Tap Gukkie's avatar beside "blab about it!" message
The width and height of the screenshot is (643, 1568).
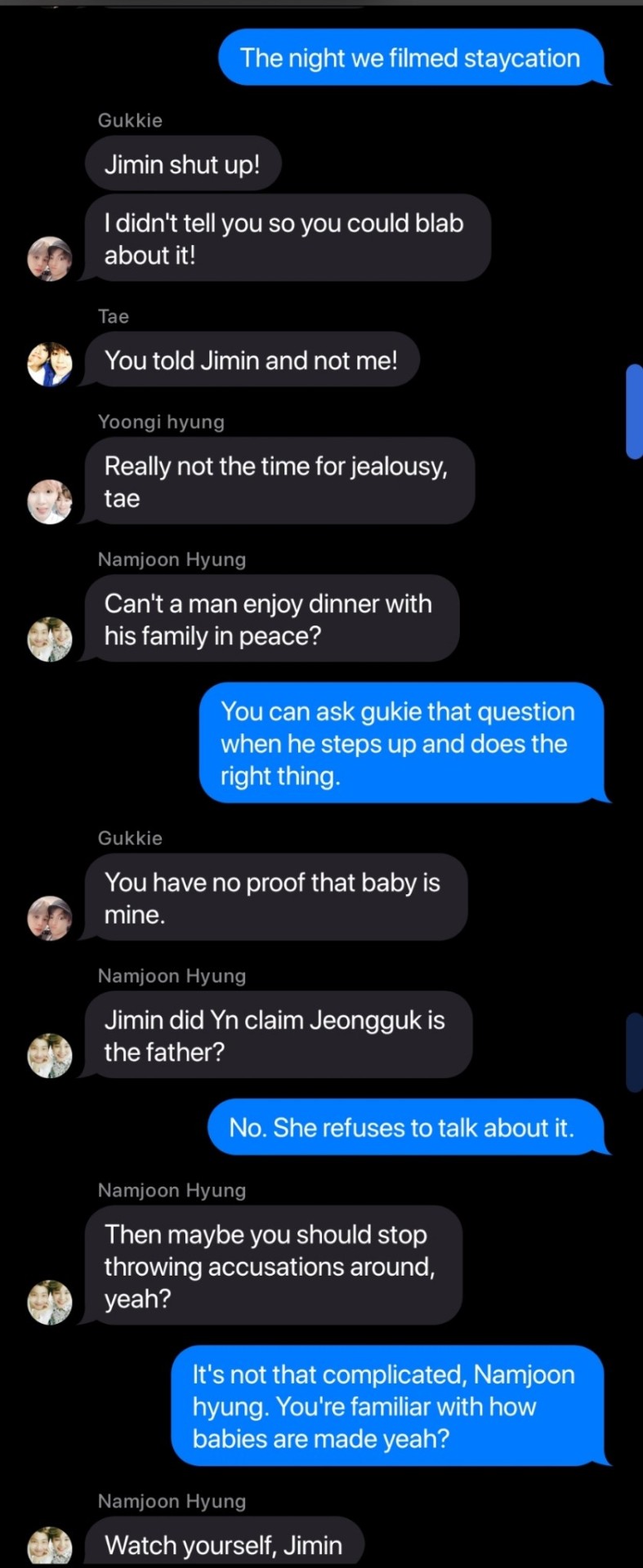pyautogui.click(x=50, y=259)
